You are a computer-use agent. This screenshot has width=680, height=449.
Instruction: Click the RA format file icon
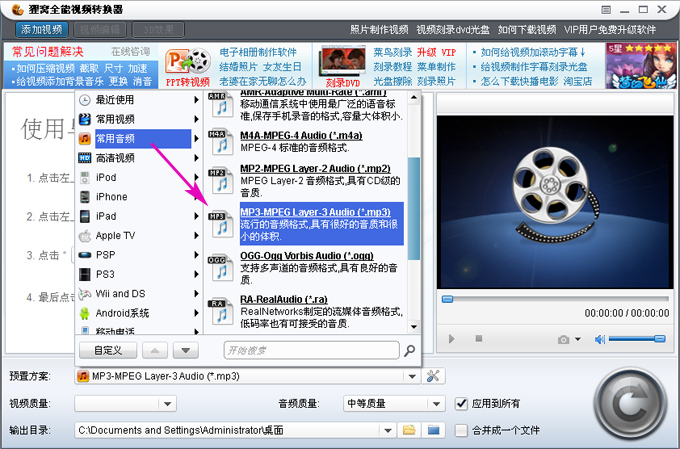click(x=221, y=312)
